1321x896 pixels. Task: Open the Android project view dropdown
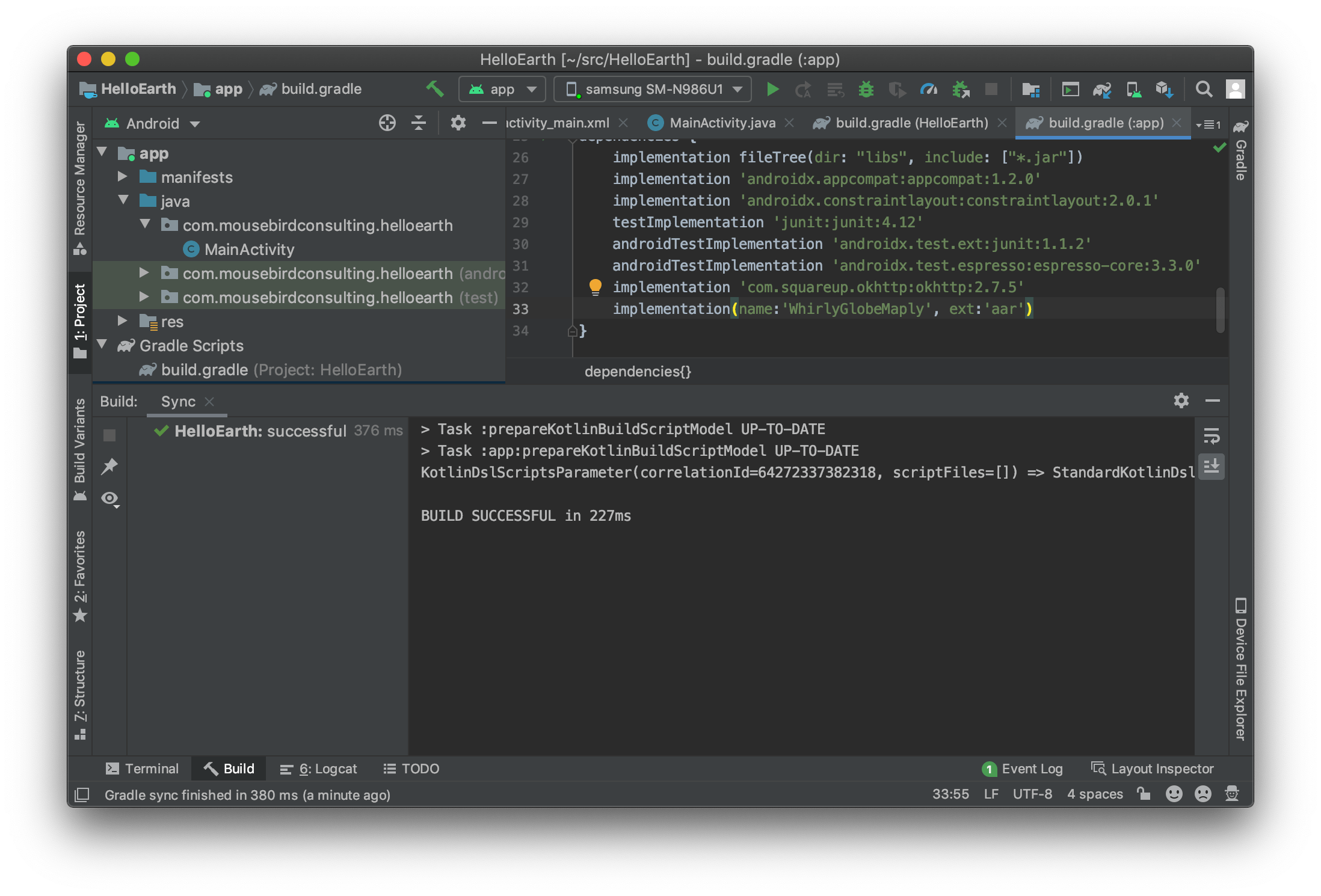(152, 124)
